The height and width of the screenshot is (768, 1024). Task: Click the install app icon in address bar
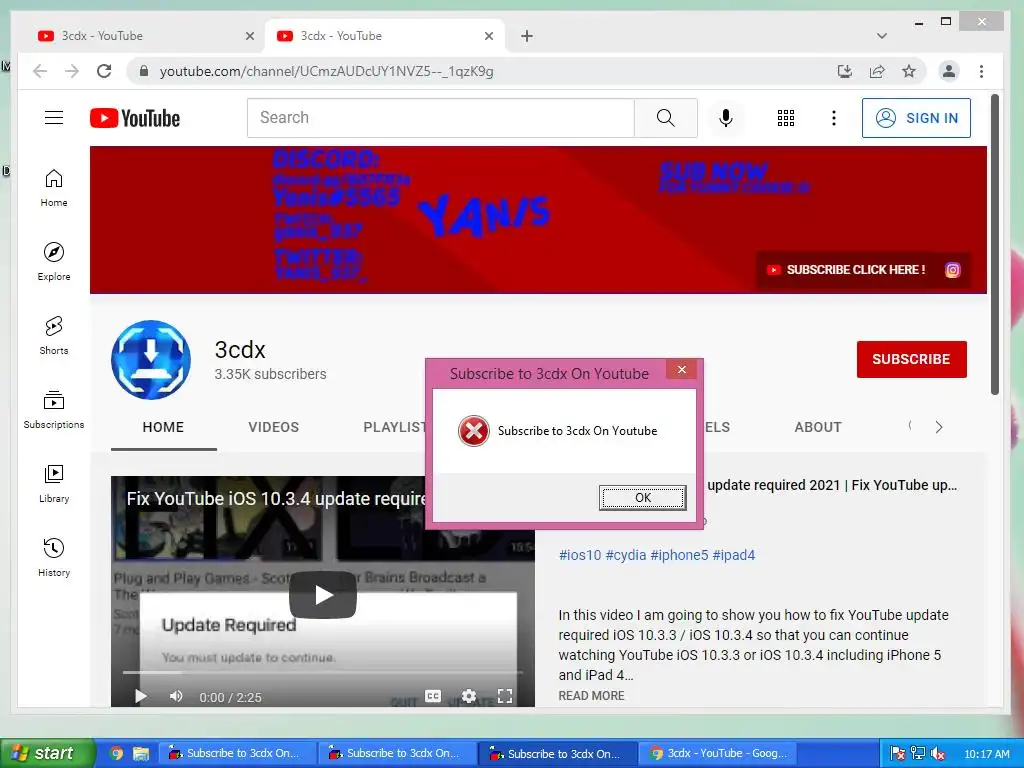click(x=844, y=71)
